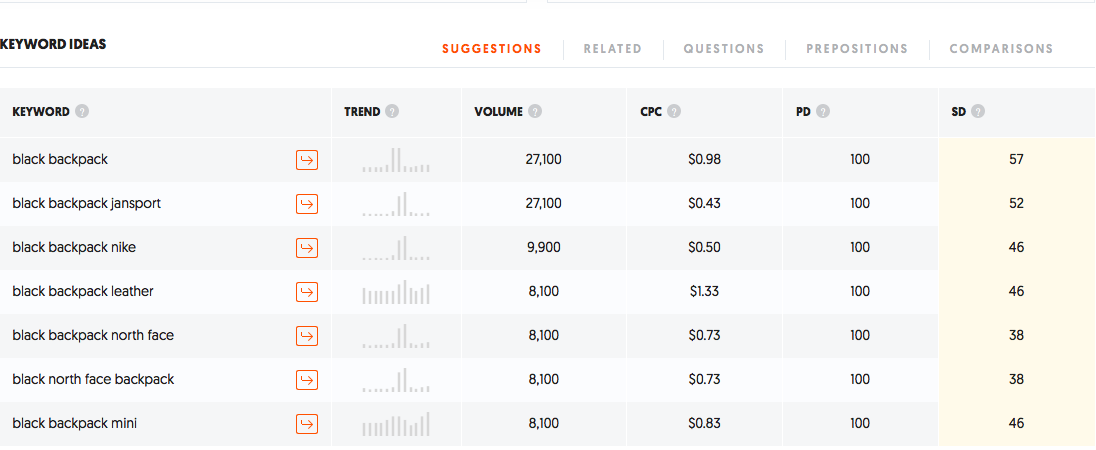Viewport: 1096px width, 450px height.
Task: Click arrow icon next to black backpack
Action: point(307,160)
